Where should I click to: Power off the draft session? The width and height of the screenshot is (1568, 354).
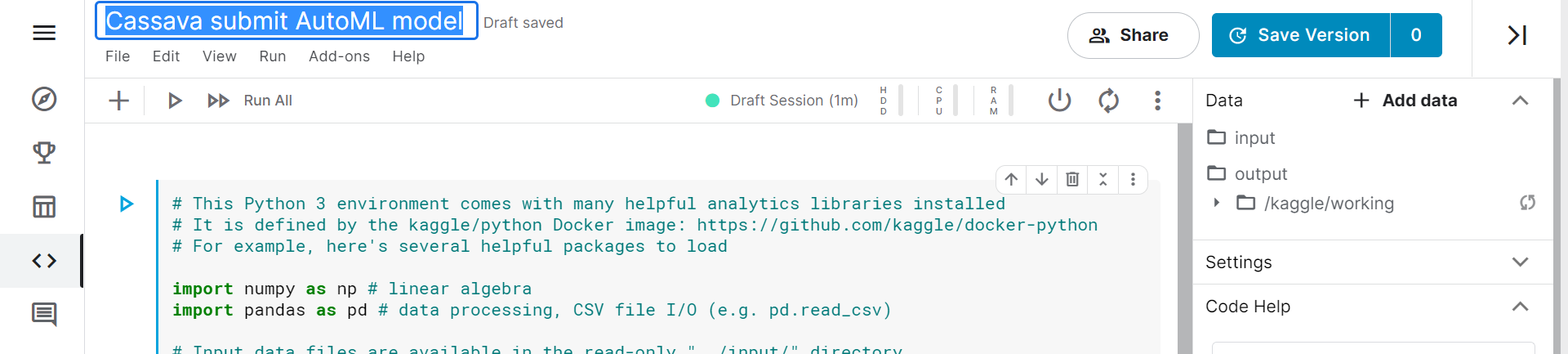tap(1059, 101)
